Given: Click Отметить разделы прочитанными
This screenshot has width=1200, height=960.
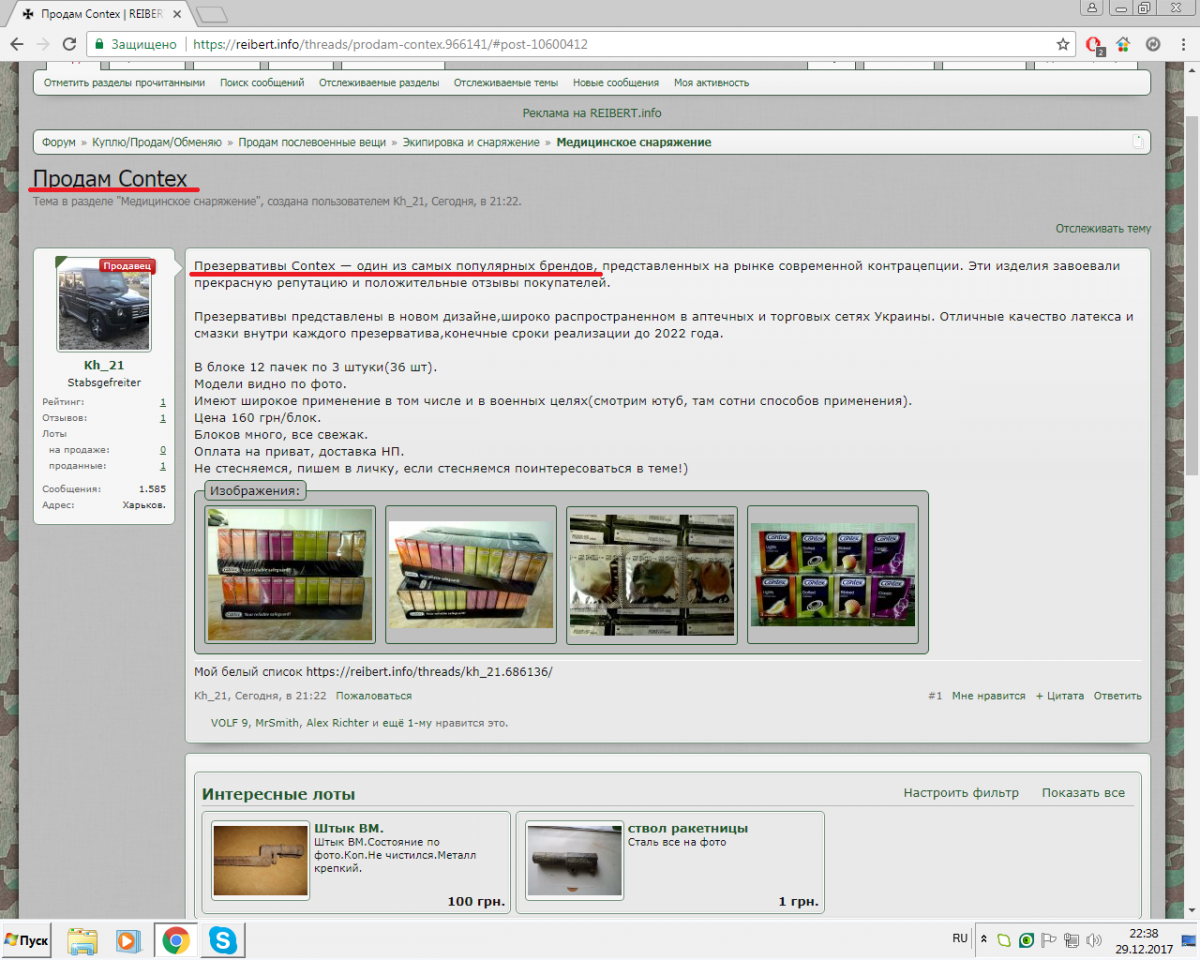Looking at the screenshot, I should 124,83.
